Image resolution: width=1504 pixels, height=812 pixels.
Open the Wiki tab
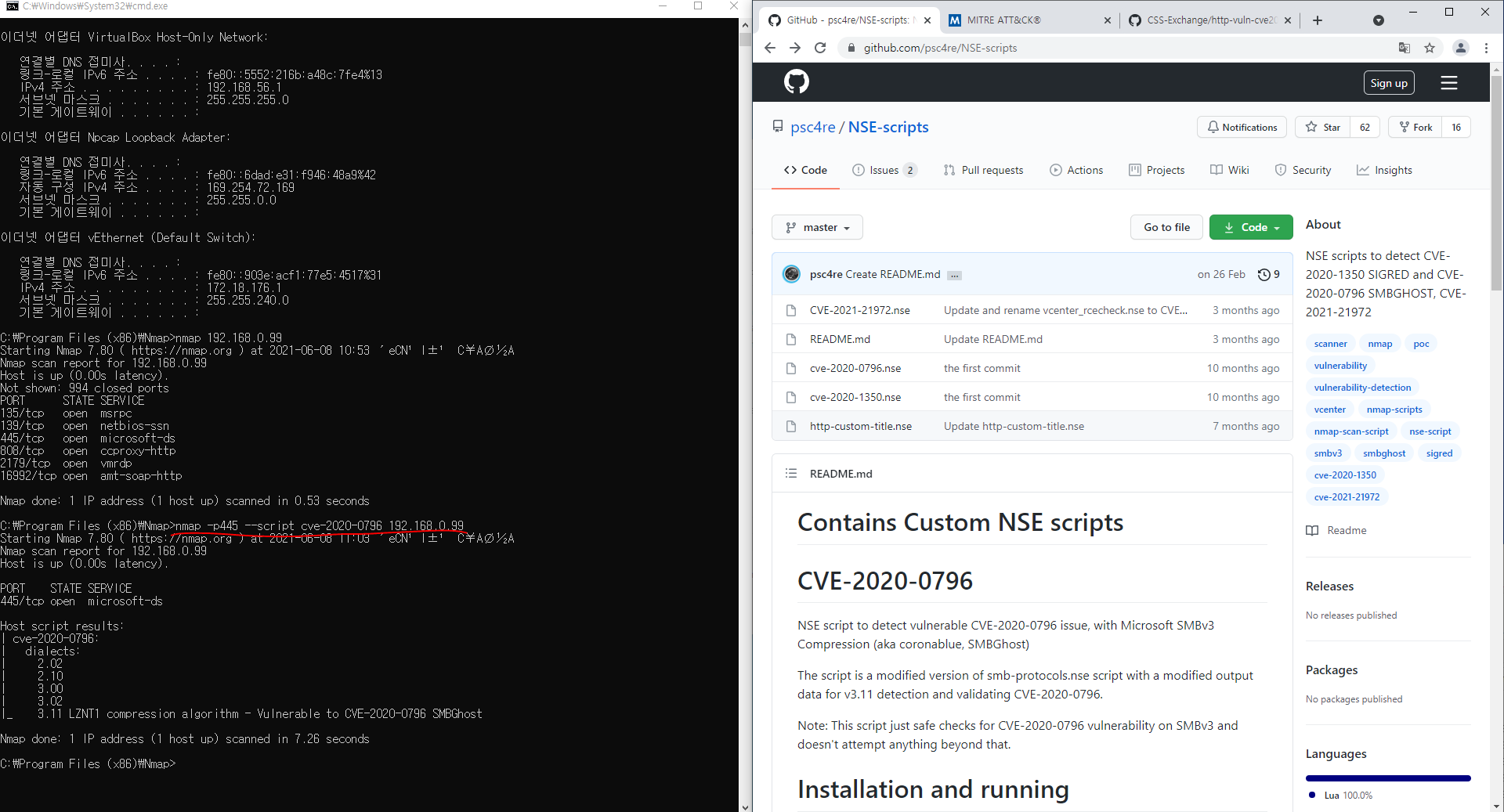(x=1230, y=170)
